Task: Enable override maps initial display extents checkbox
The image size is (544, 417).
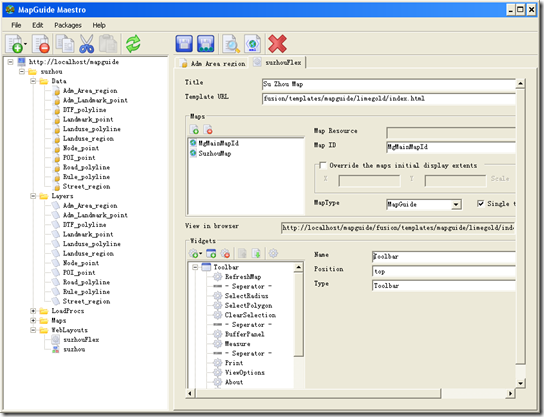Action: [x=323, y=165]
